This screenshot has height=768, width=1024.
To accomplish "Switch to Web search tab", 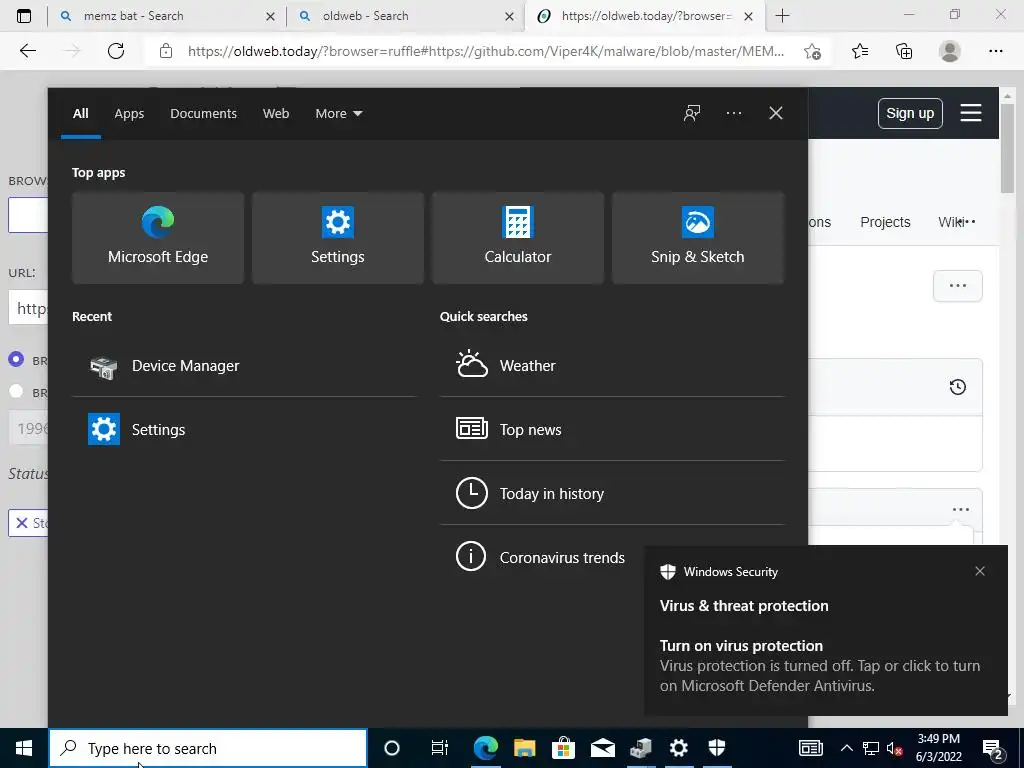I will click(276, 114).
